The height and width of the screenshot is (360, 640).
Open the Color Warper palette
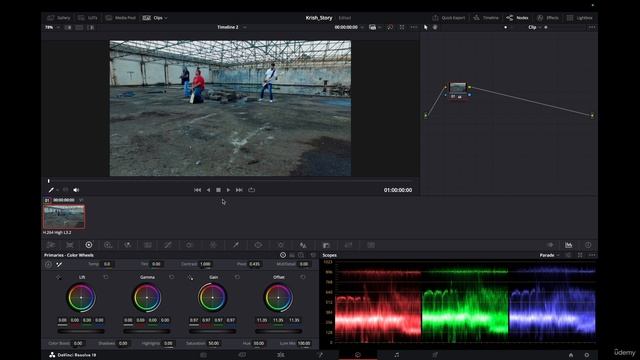click(213, 245)
